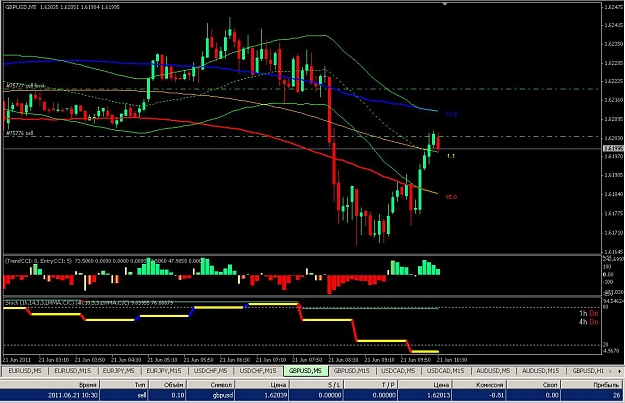Click the highlighted current price tag on the price scale
The image size is (625, 403).
613,149
